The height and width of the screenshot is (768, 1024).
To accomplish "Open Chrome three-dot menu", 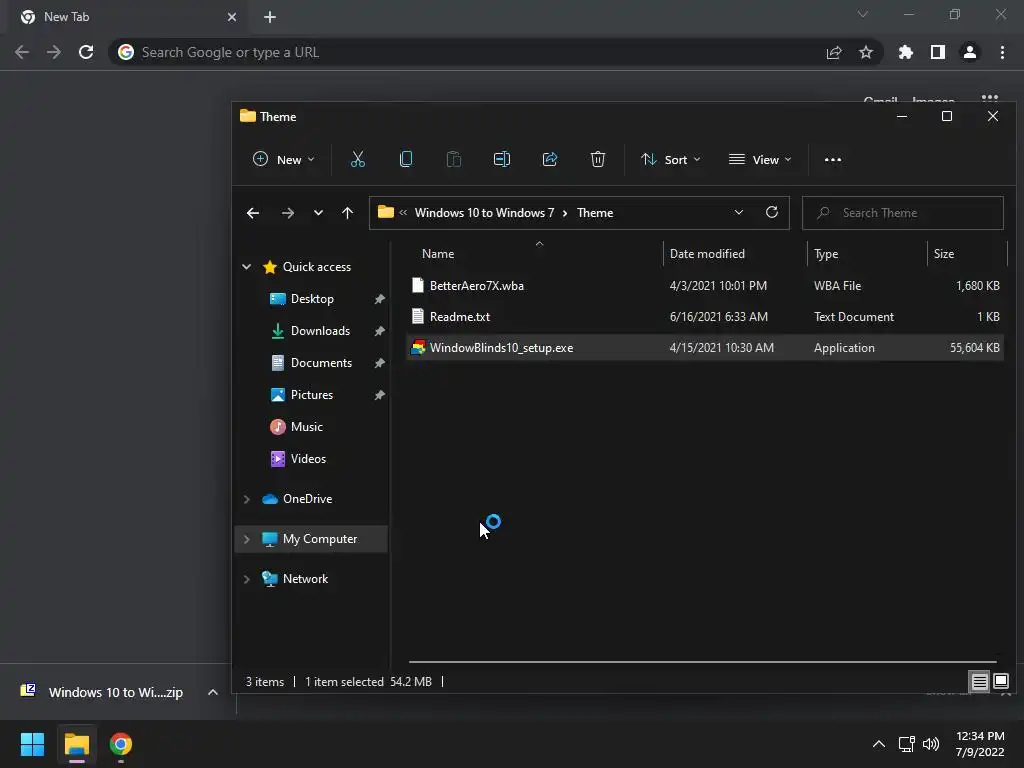I will click(1002, 52).
